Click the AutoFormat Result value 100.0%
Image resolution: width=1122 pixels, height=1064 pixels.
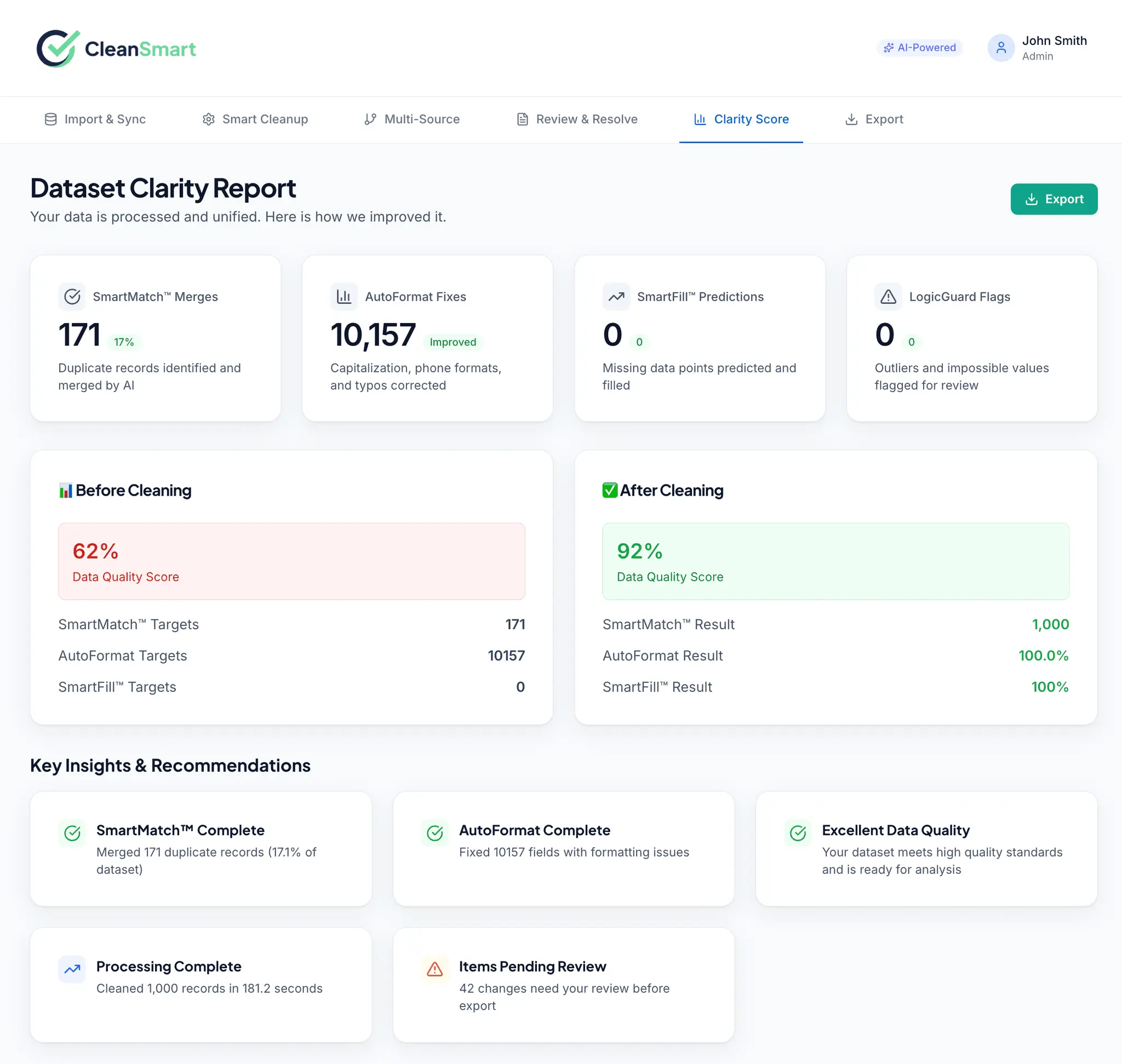tap(1043, 655)
